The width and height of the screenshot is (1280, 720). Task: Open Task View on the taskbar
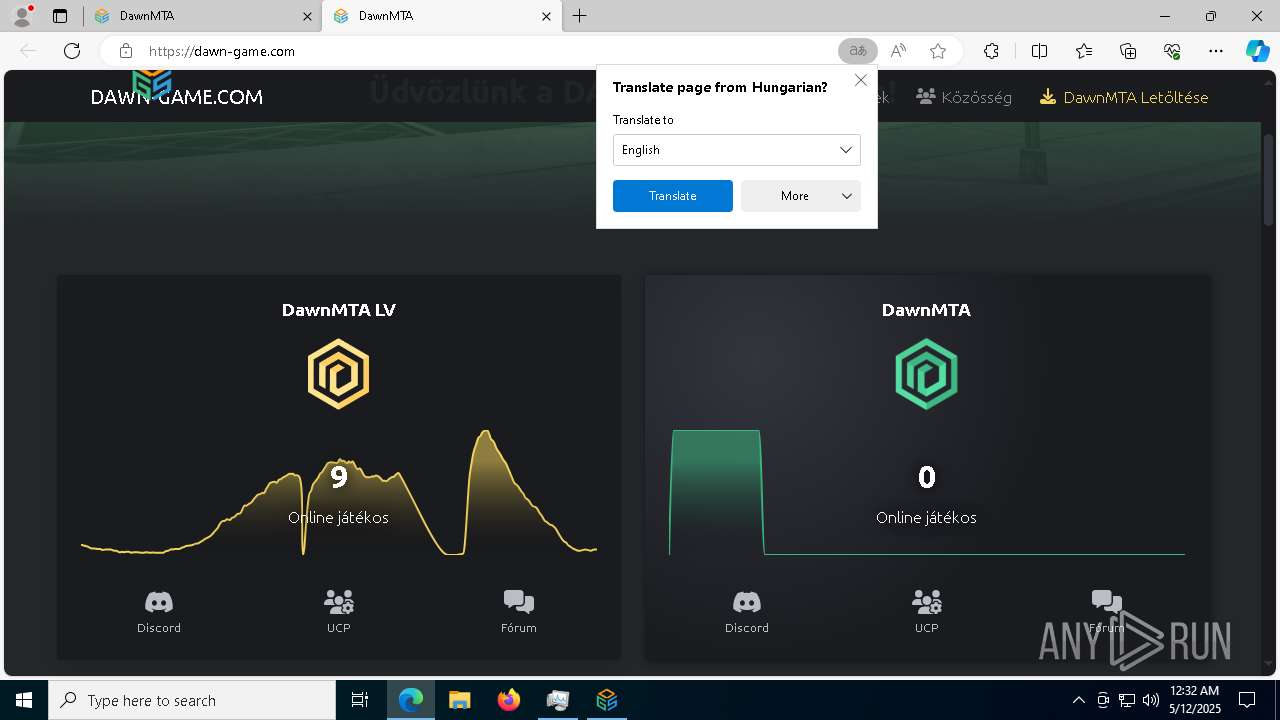coord(360,700)
